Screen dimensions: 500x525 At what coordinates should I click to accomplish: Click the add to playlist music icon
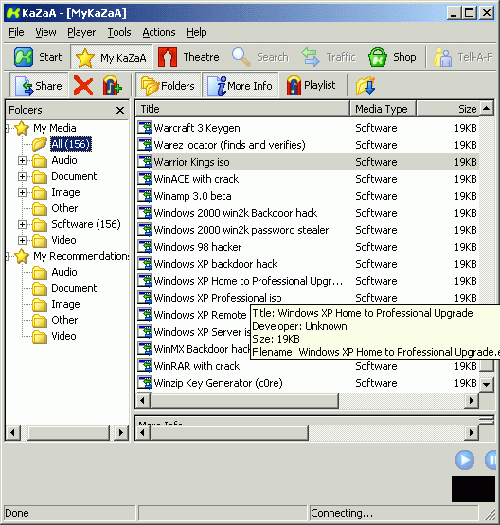[112, 85]
